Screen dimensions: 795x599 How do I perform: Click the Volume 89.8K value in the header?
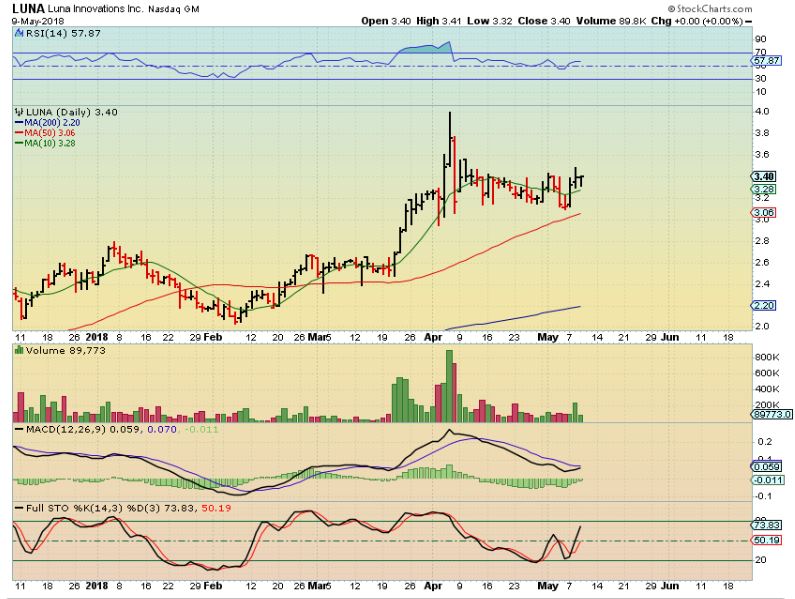pyautogui.click(x=611, y=21)
